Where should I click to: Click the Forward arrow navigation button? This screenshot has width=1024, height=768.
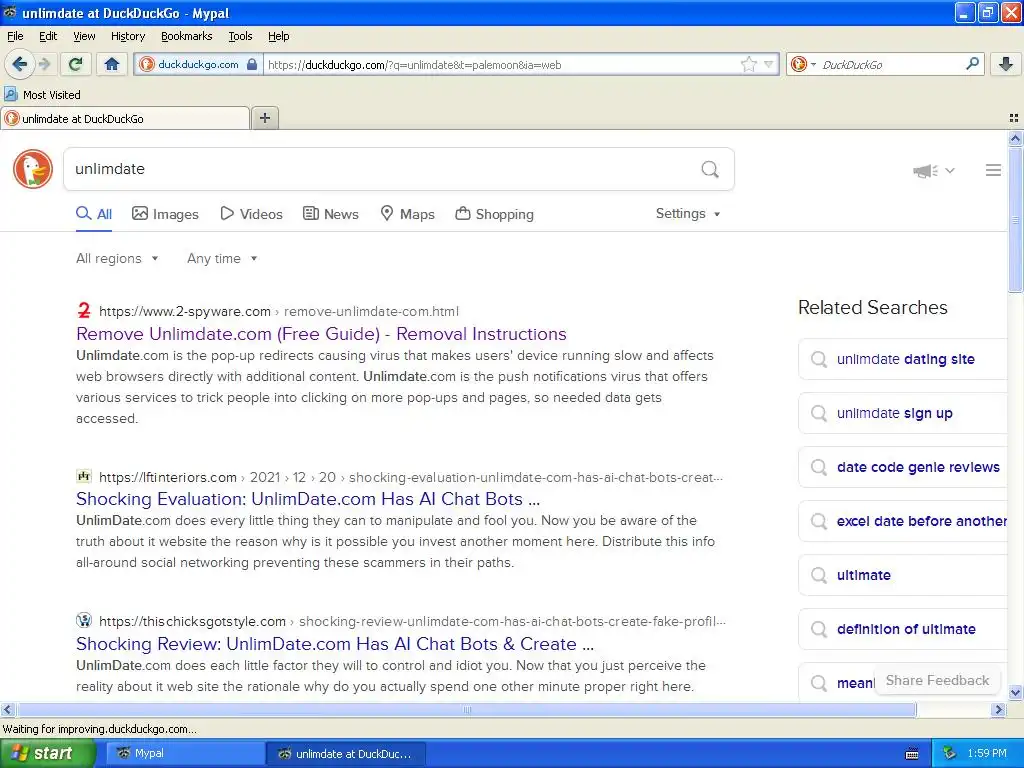[x=44, y=64]
